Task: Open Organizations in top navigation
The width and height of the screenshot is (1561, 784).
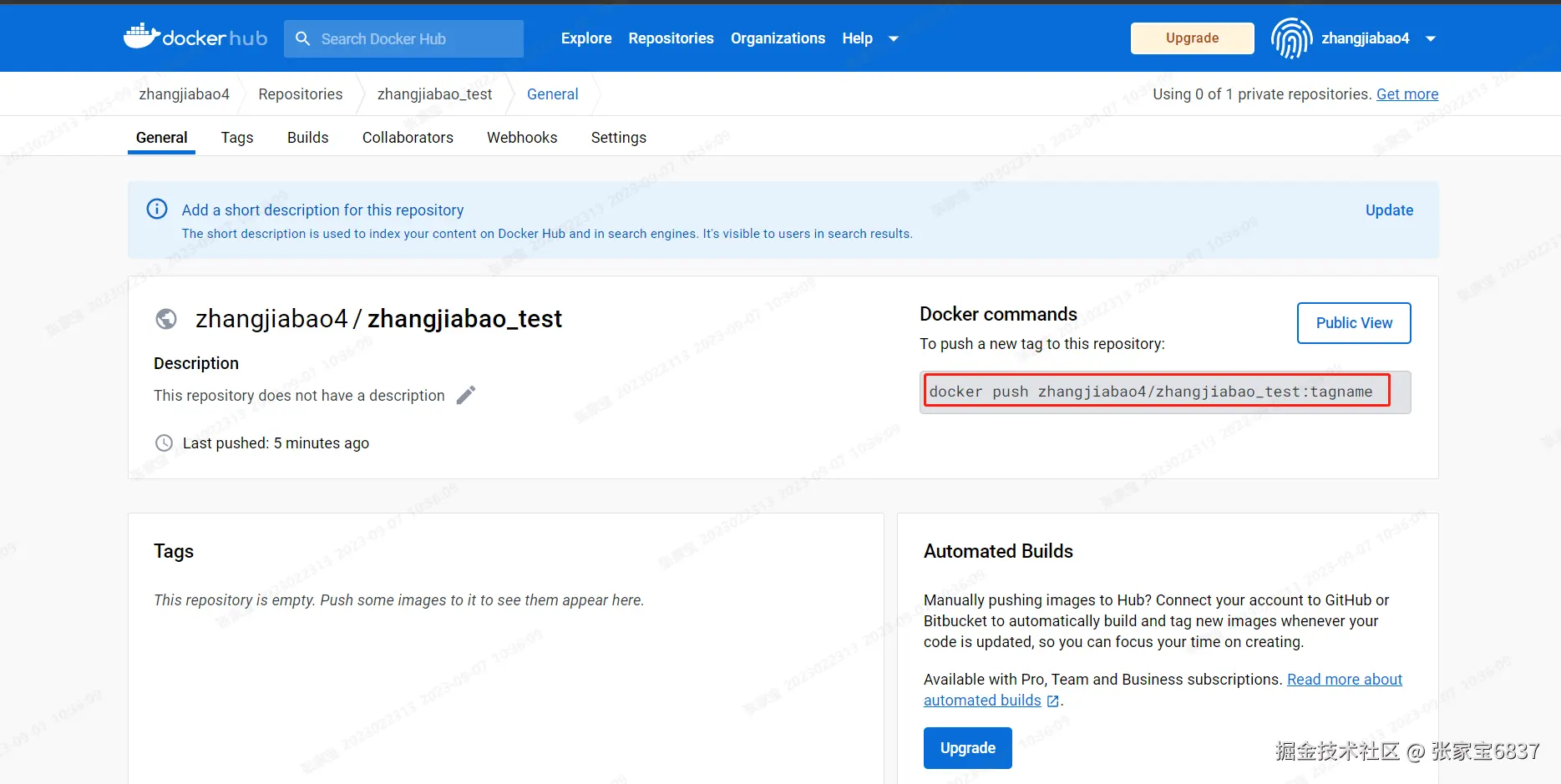Action: [x=778, y=38]
